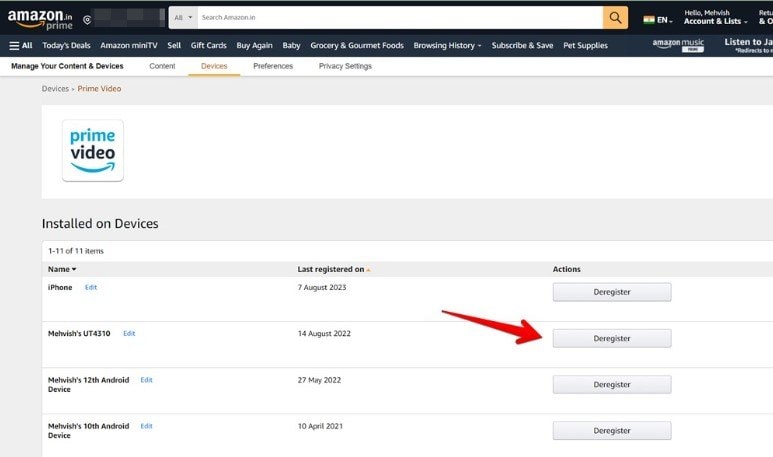Edit Mehvish's 12th Android Device name

(x=146, y=380)
